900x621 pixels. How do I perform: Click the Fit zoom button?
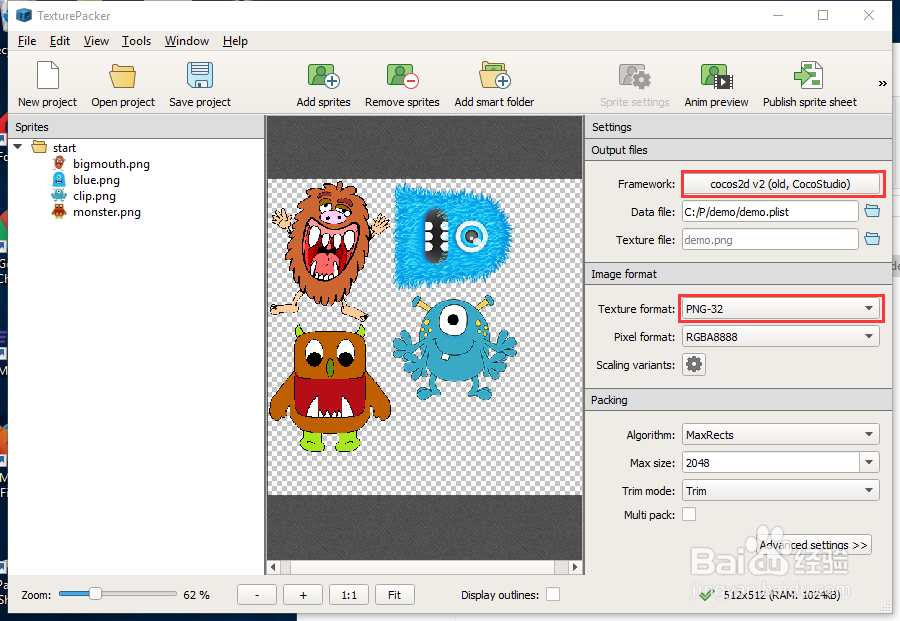394,595
